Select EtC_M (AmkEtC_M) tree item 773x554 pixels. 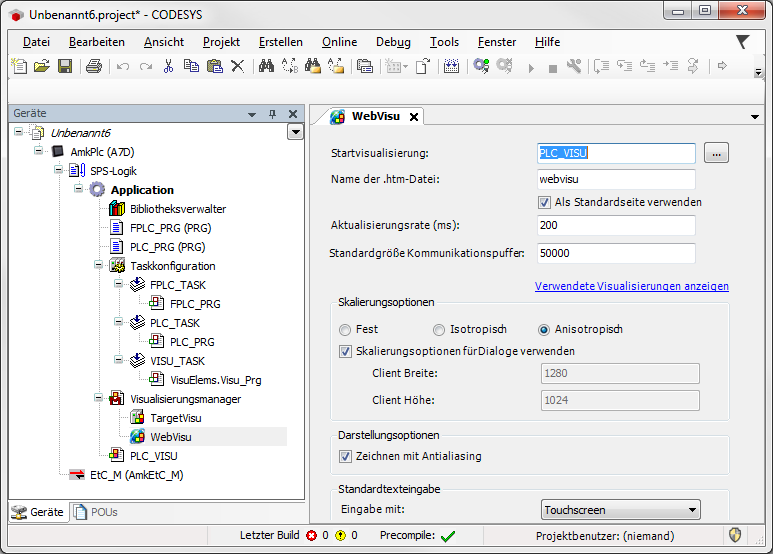(137, 475)
